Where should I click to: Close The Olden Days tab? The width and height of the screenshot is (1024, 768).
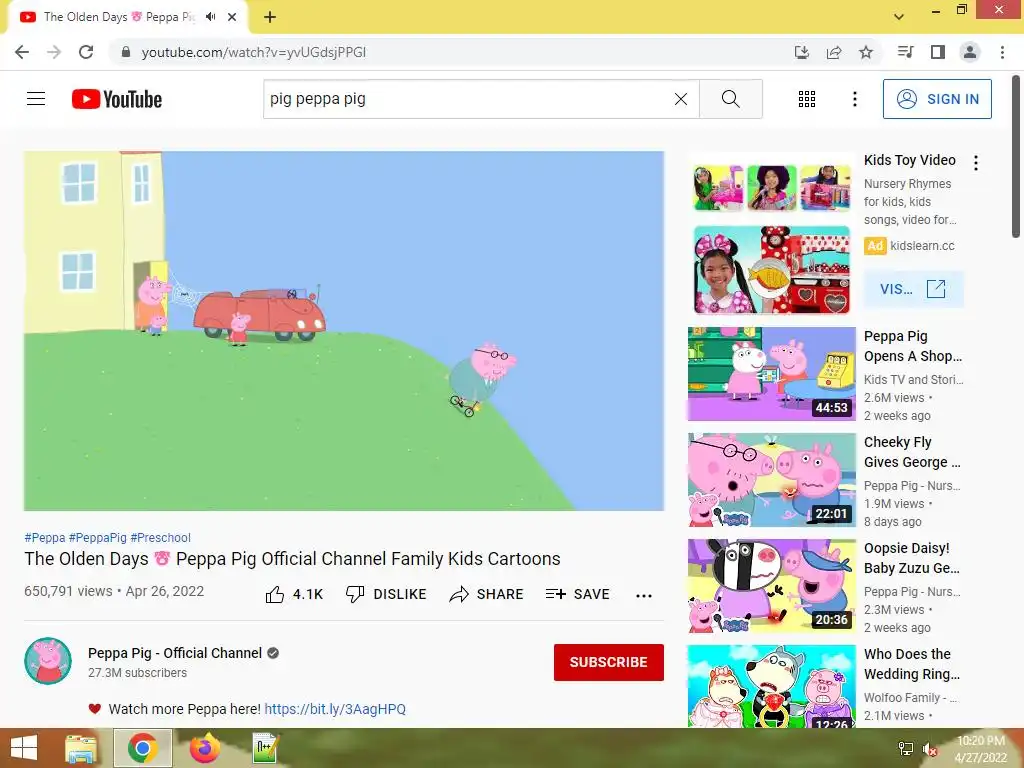click(232, 17)
